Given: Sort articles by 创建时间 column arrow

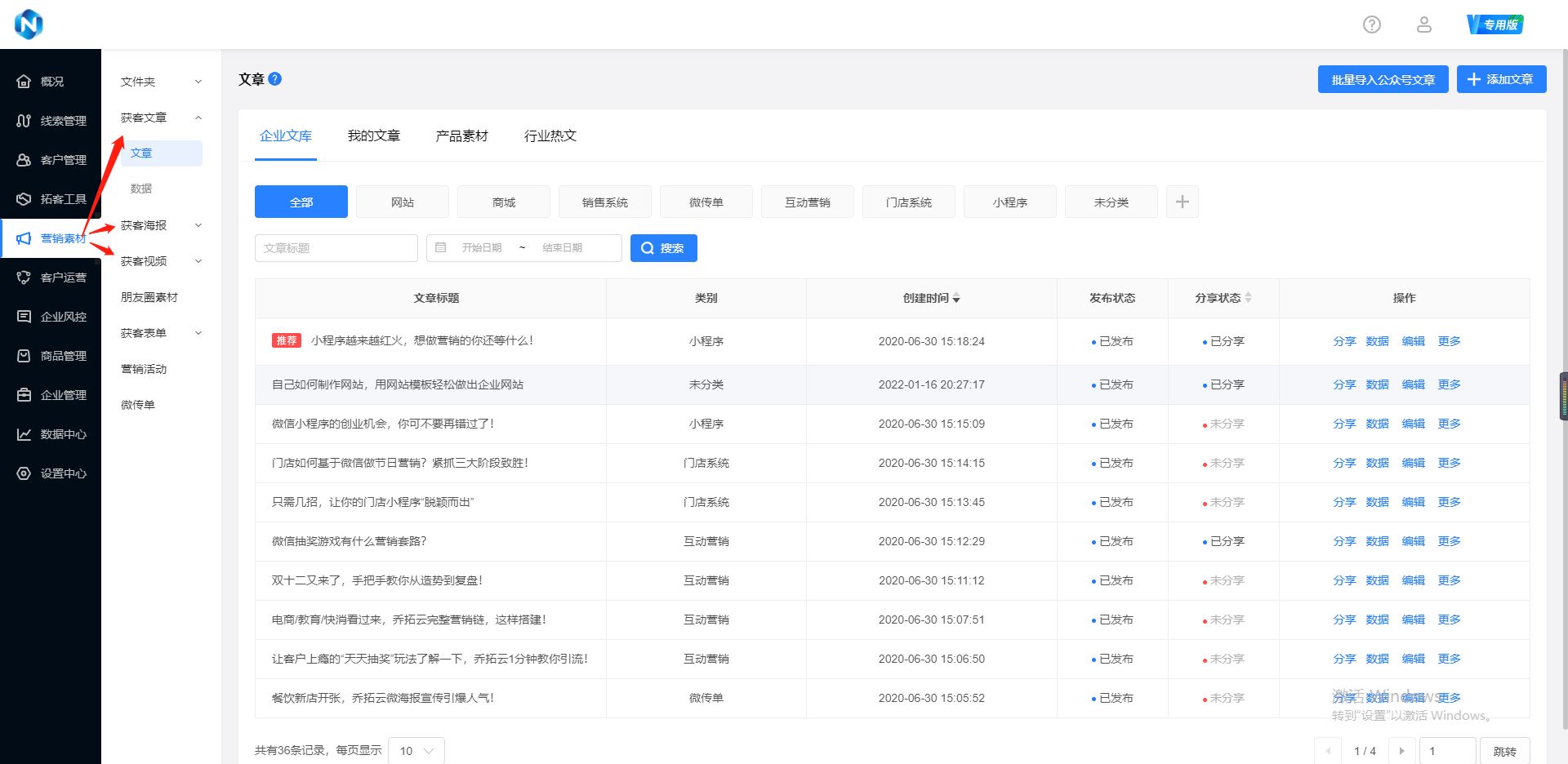Looking at the screenshot, I should [957, 298].
